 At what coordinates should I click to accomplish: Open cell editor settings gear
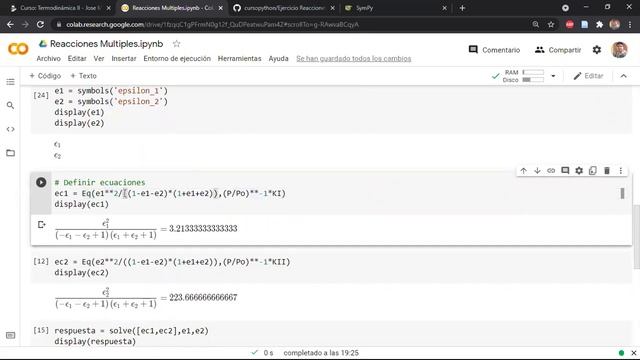pyautogui.click(x=579, y=171)
